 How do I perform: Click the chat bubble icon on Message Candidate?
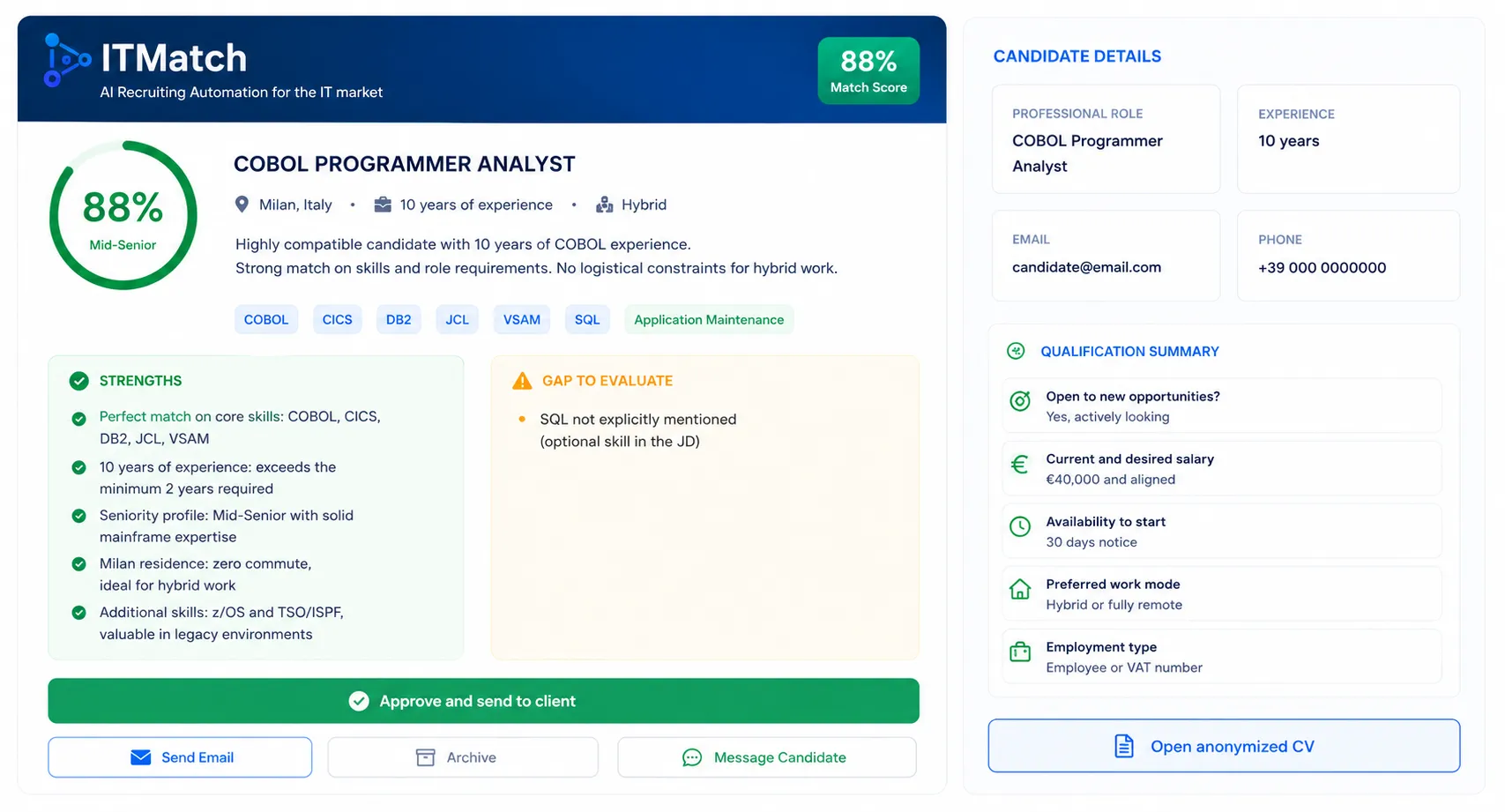[x=692, y=757]
